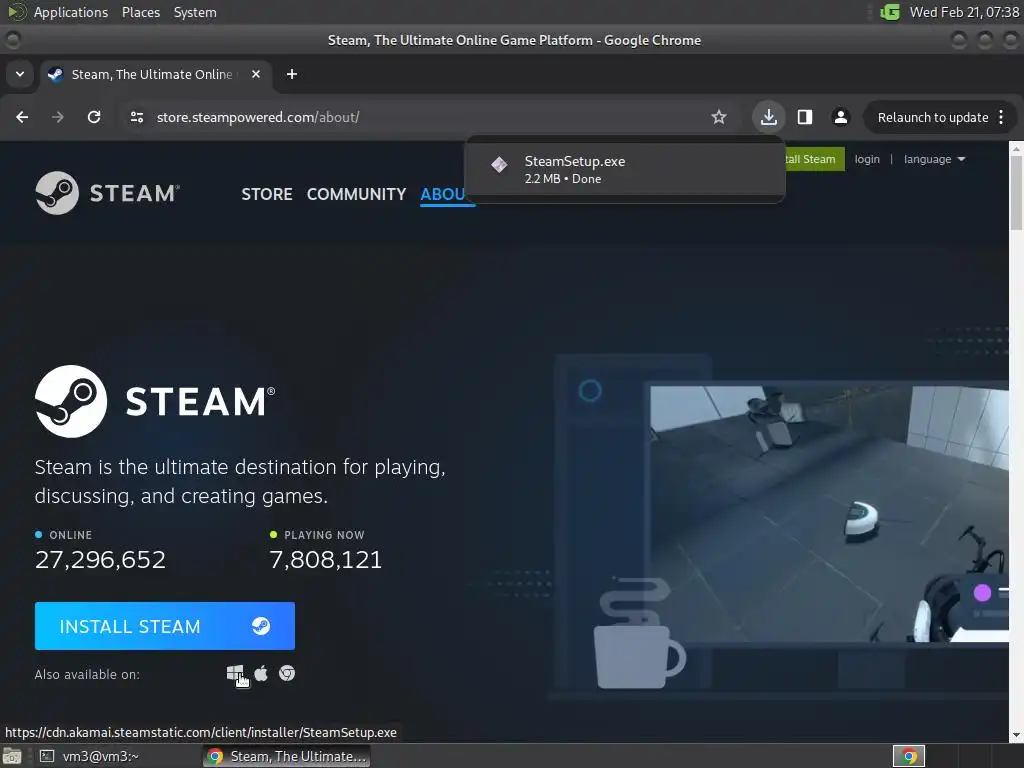Open the Chrome downloads icon
The width and height of the screenshot is (1024, 768).
point(769,117)
